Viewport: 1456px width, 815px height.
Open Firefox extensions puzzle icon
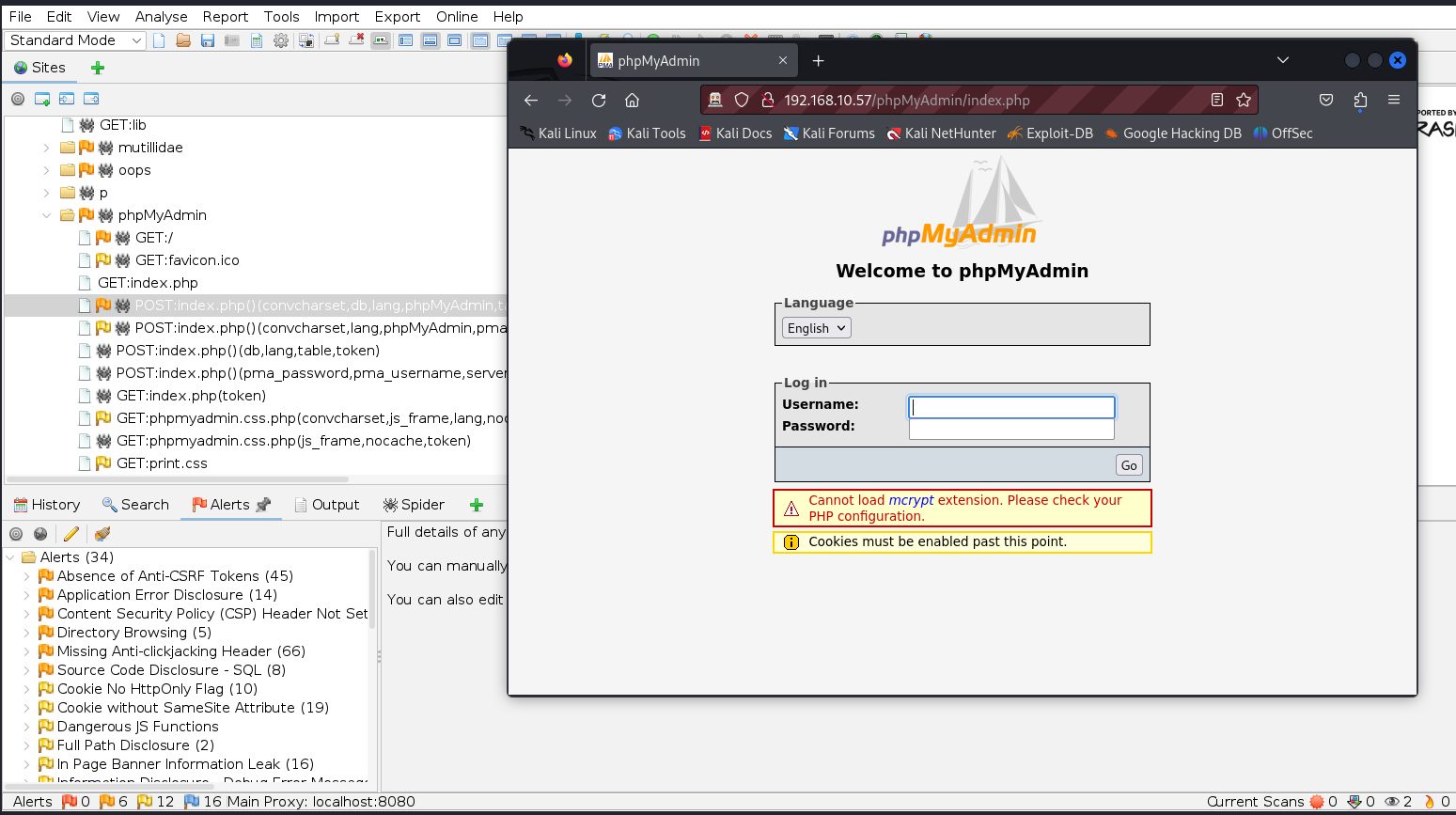tap(1360, 100)
